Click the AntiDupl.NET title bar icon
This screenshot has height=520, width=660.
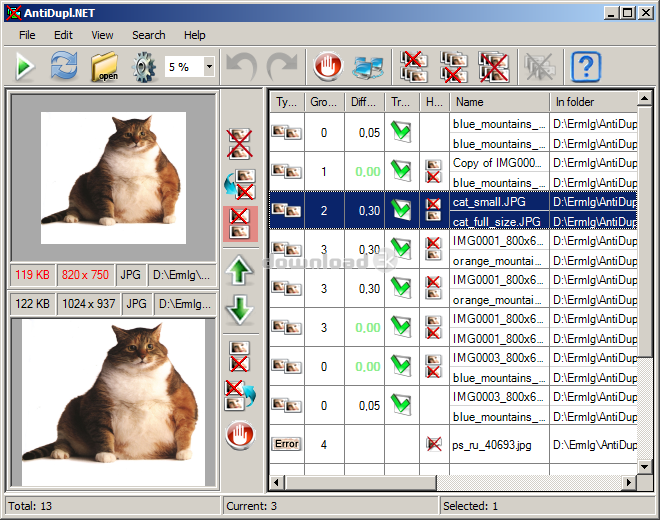pos(13,13)
